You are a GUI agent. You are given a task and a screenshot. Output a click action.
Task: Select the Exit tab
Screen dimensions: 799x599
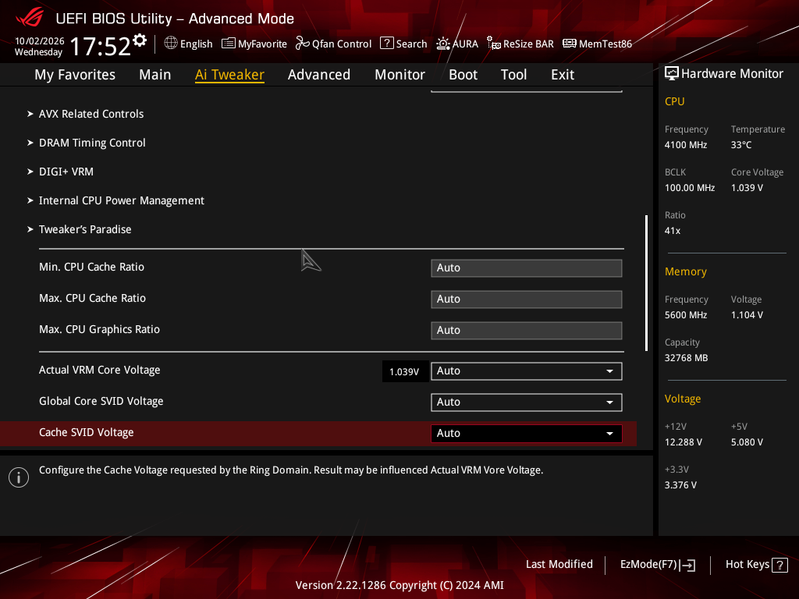[563, 75]
